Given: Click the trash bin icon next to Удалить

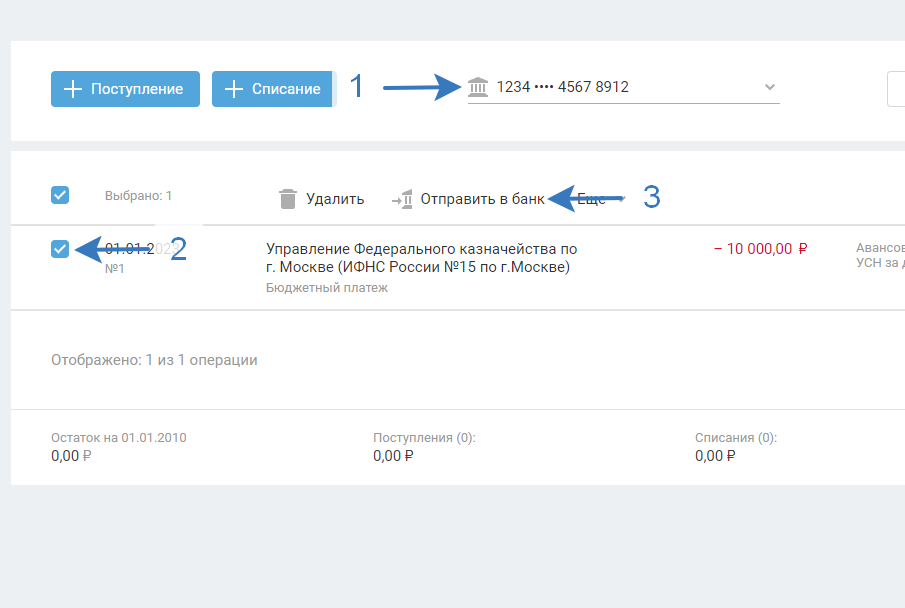Looking at the screenshot, I should pyautogui.click(x=288, y=199).
